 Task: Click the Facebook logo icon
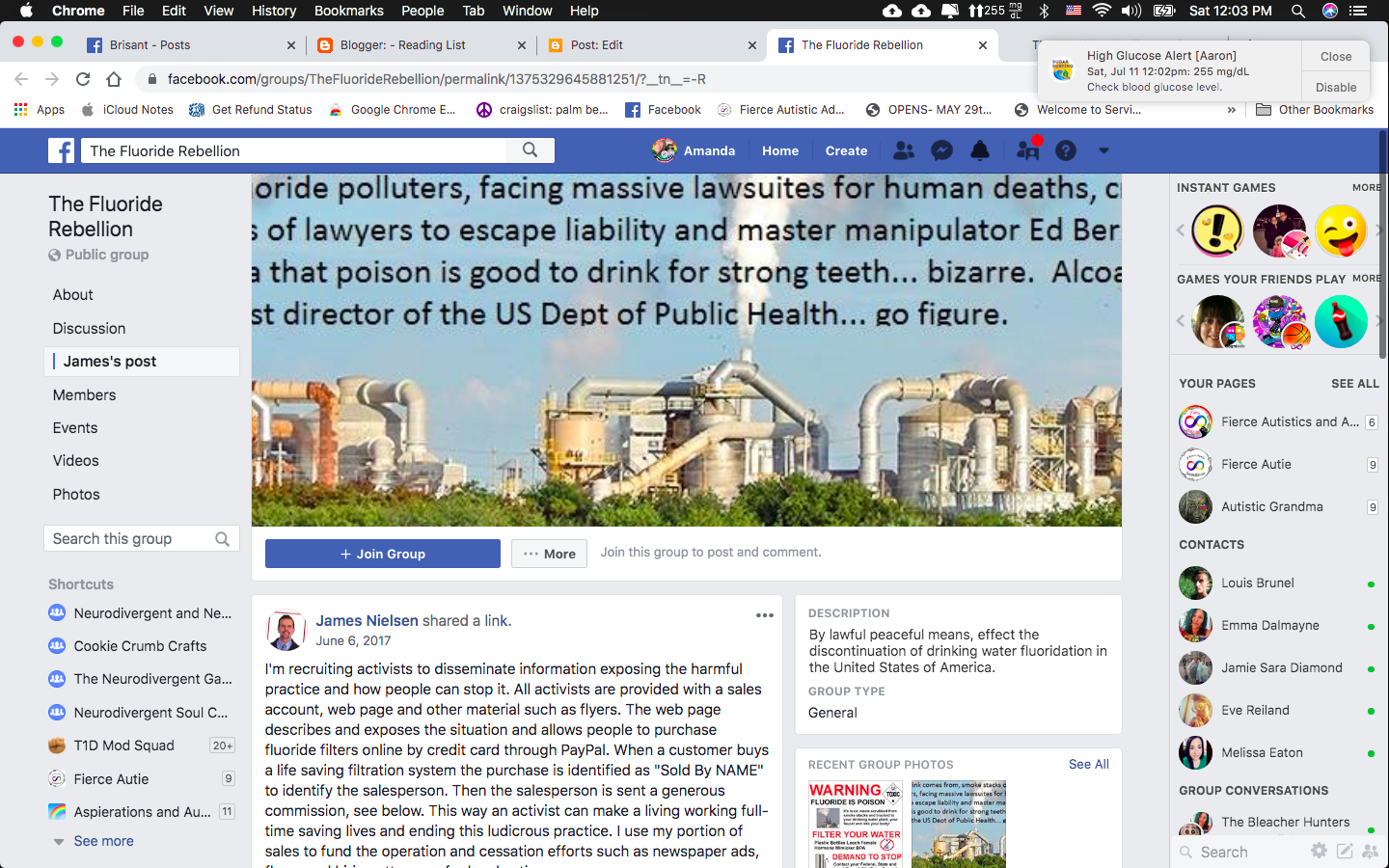(61, 150)
